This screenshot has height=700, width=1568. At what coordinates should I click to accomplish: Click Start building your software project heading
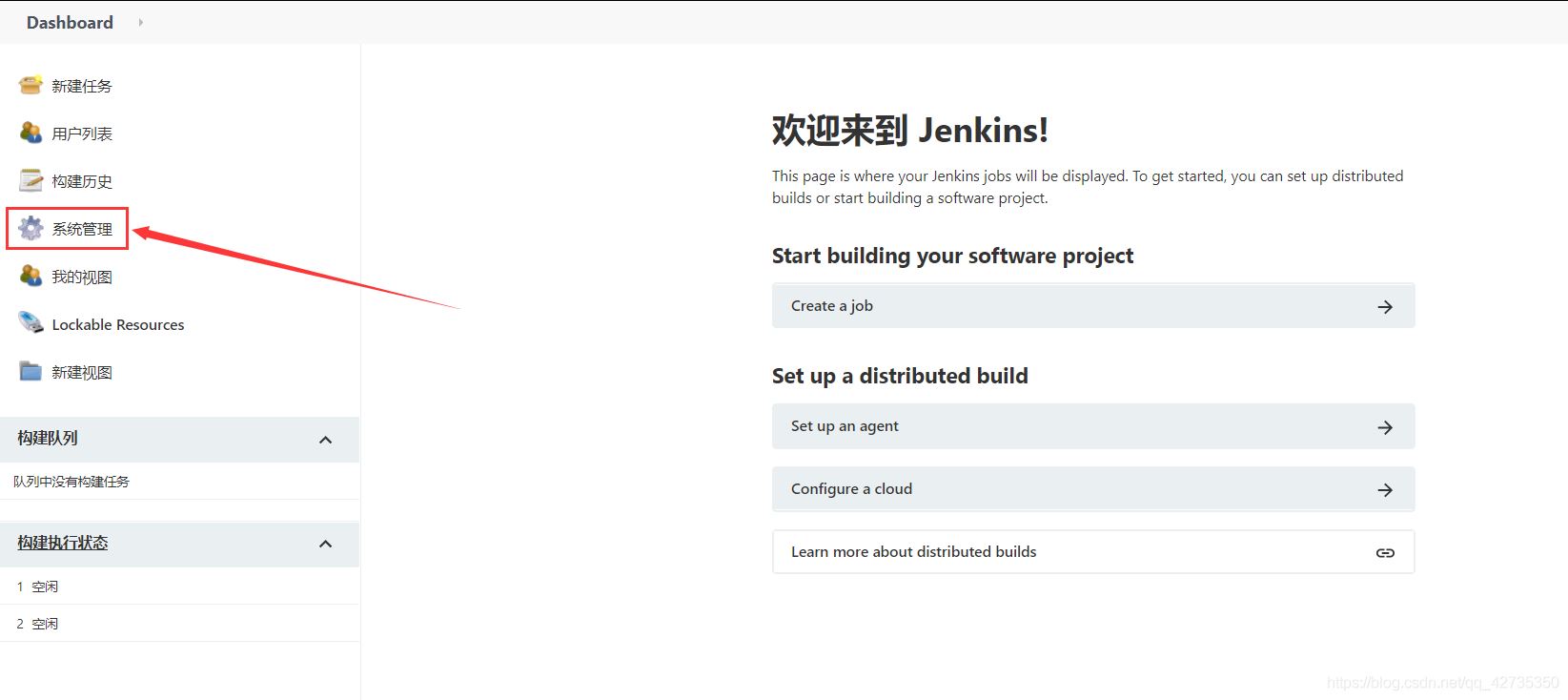click(952, 256)
